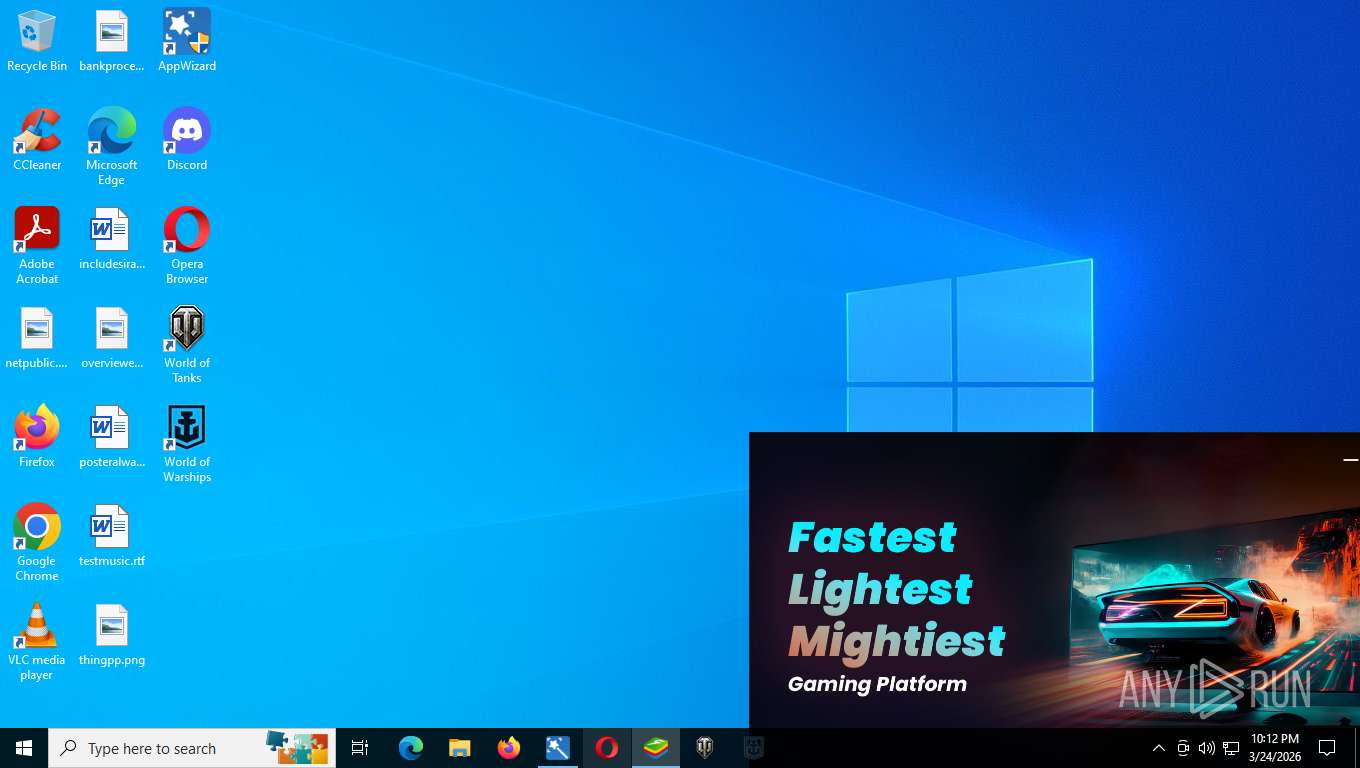This screenshot has width=1360, height=768.
Task: Open World of Tanks from the taskbar
Action: (x=705, y=748)
